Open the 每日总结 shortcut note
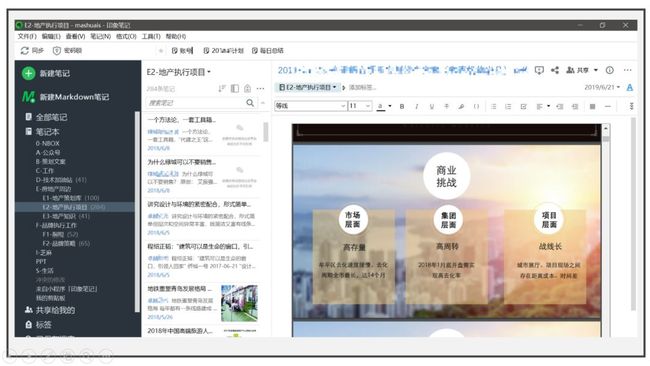Image resolution: width=650 pixels, height=366 pixels. (x=268, y=51)
